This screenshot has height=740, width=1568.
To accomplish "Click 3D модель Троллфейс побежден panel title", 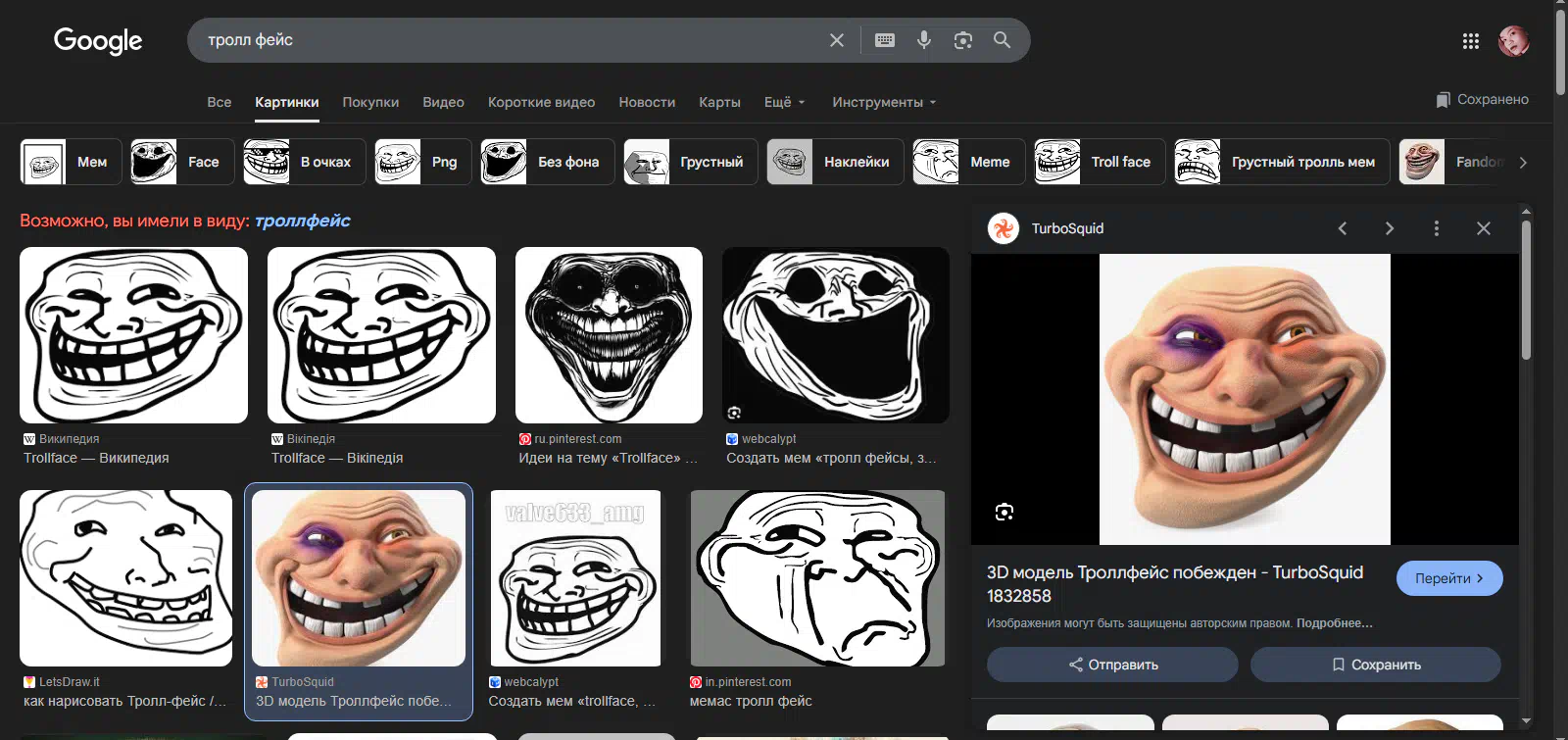I will pos(1175,584).
